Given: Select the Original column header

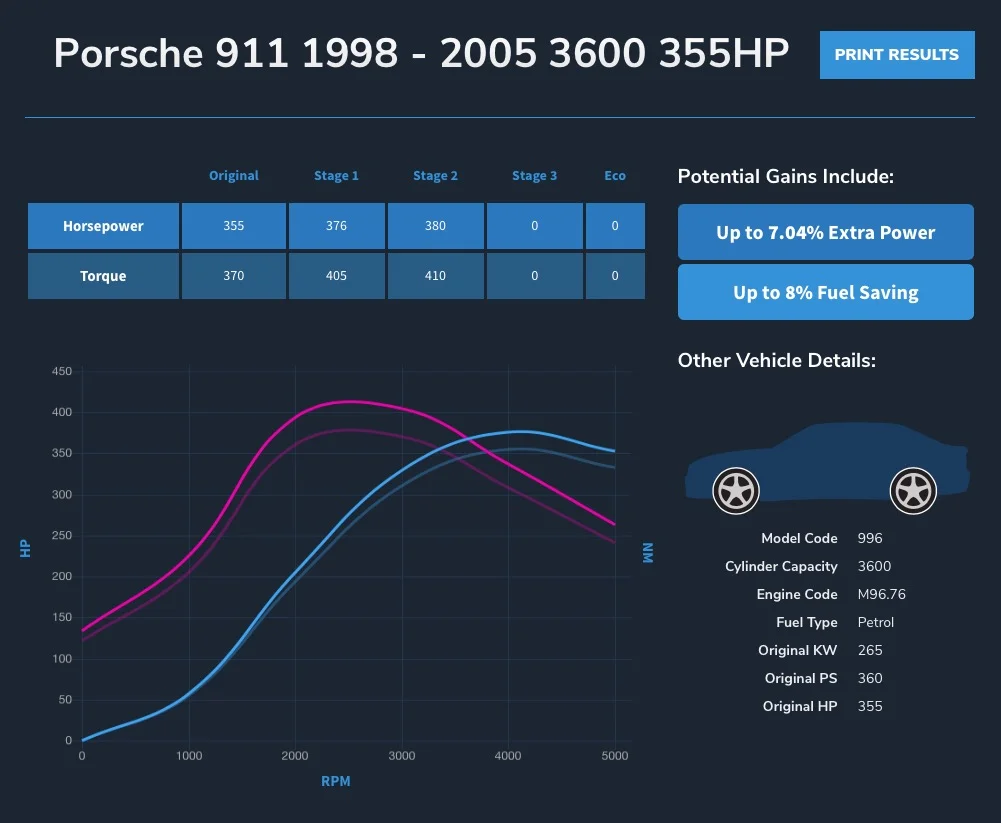Looking at the screenshot, I should click(x=234, y=176).
